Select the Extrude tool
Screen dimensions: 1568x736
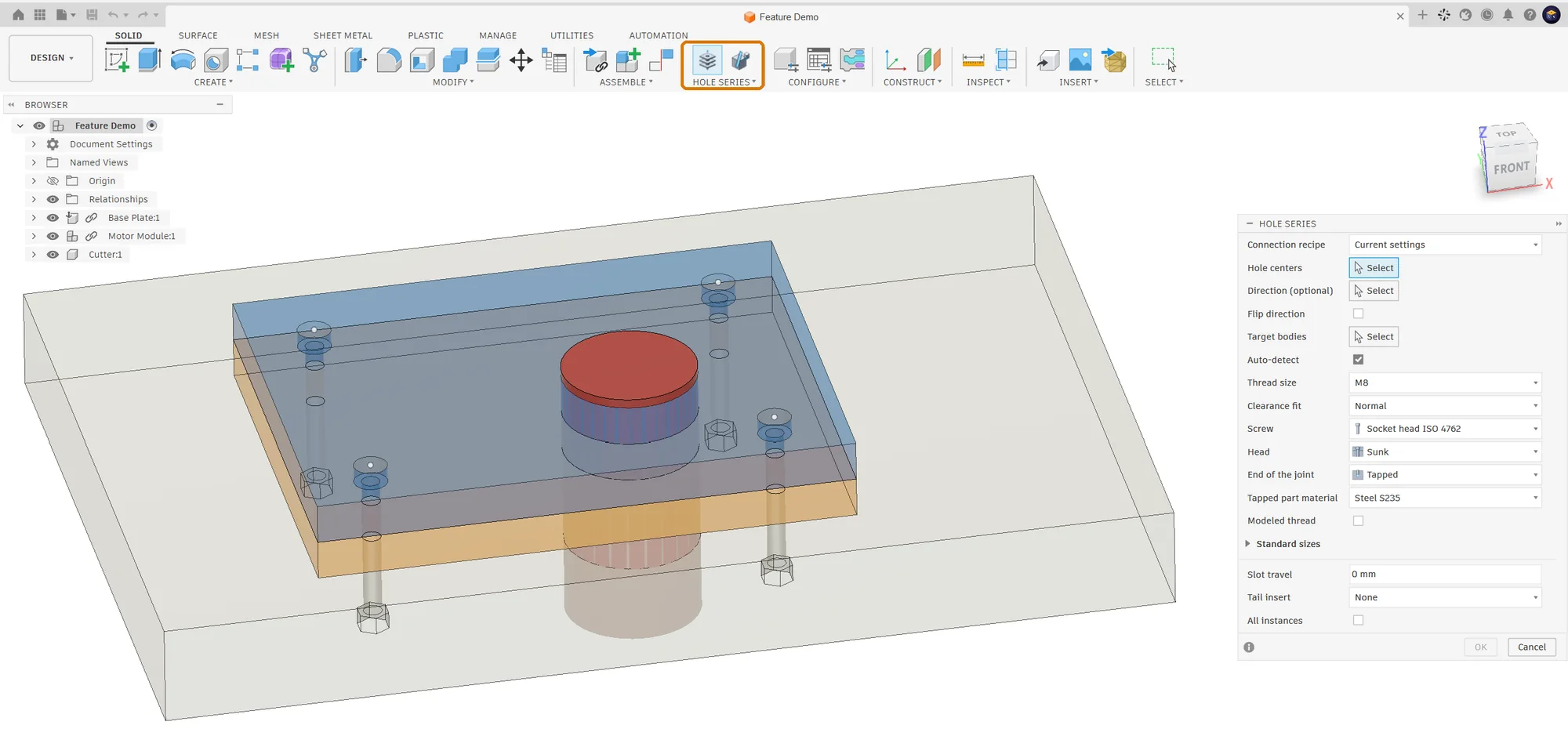pyautogui.click(x=150, y=60)
